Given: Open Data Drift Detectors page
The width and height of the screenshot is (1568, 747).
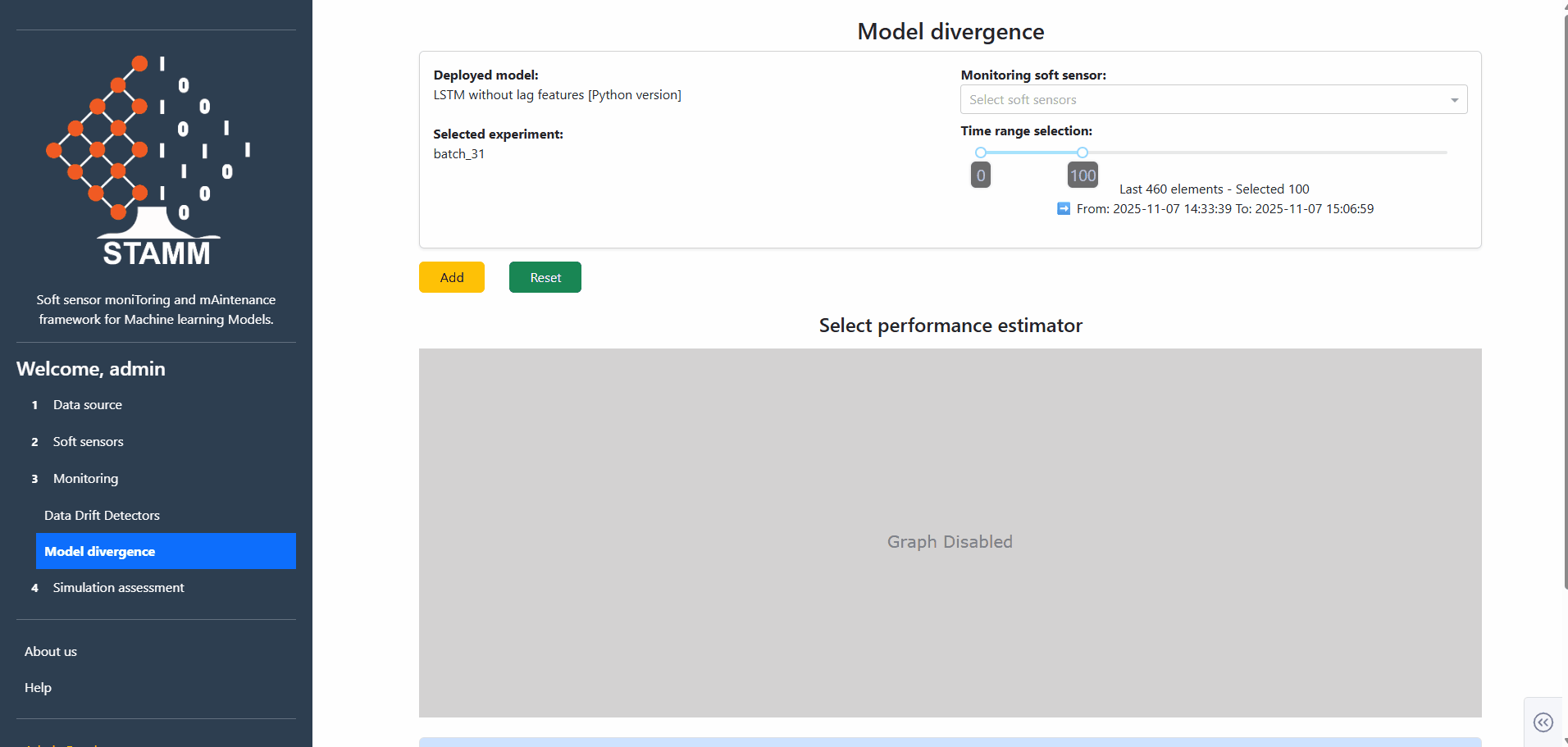Looking at the screenshot, I should coord(102,515).
